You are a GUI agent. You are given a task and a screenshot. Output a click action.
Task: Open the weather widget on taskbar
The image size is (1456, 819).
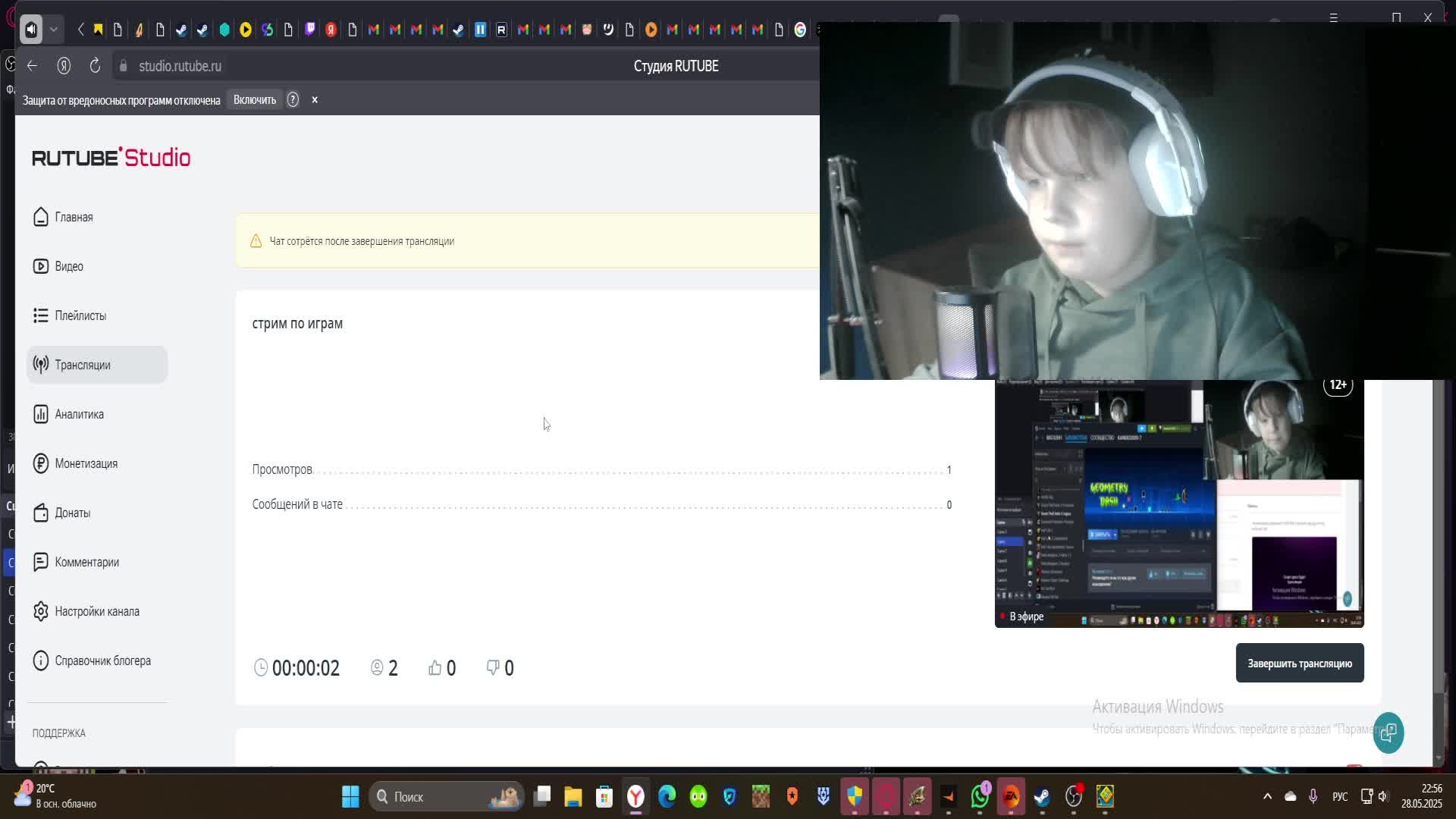pyautogui.click(x=57, y=796)
